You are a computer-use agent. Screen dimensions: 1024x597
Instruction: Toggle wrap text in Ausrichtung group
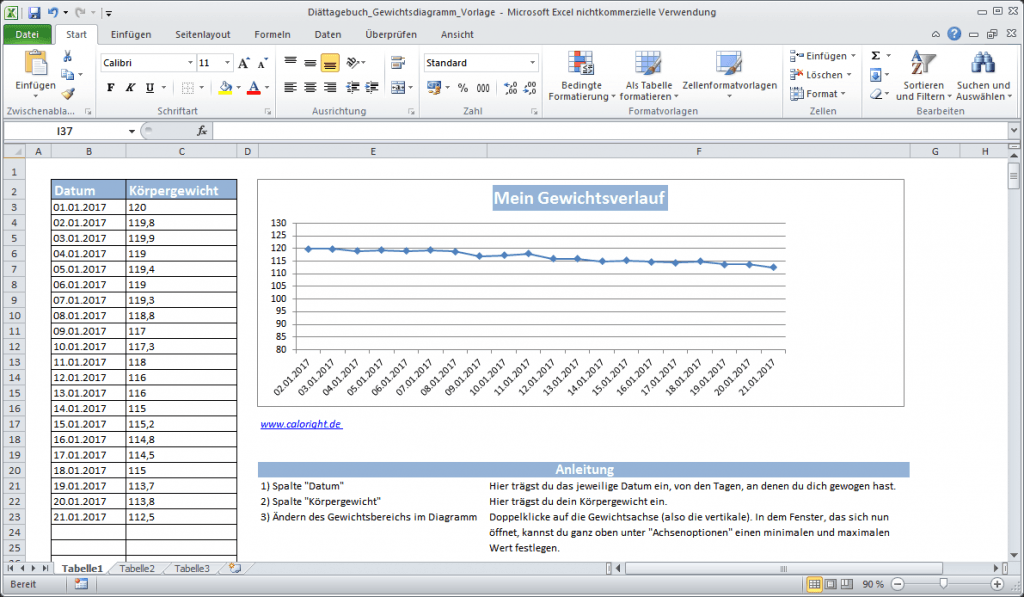(x=398, y=63)
